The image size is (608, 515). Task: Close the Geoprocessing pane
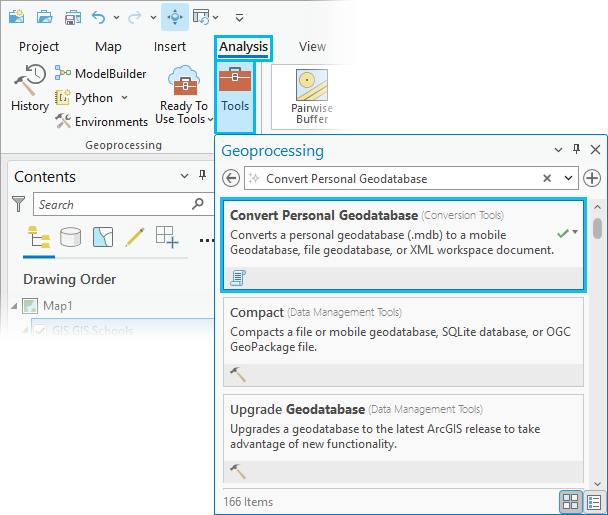tap(595, 149)
